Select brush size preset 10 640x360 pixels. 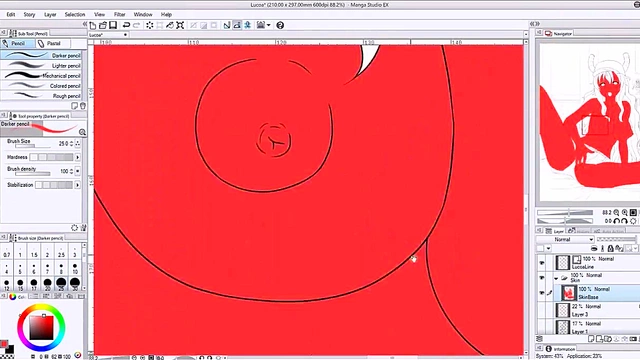pos(75,269)
